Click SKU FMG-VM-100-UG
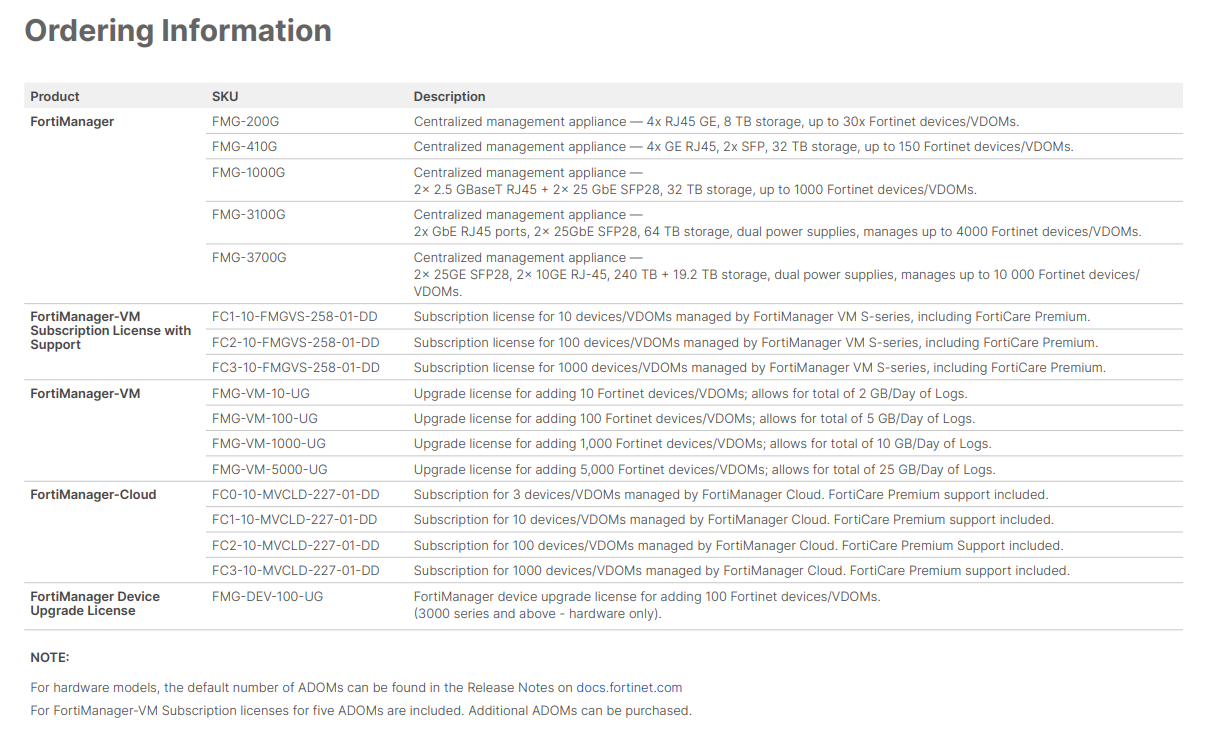 265,418
